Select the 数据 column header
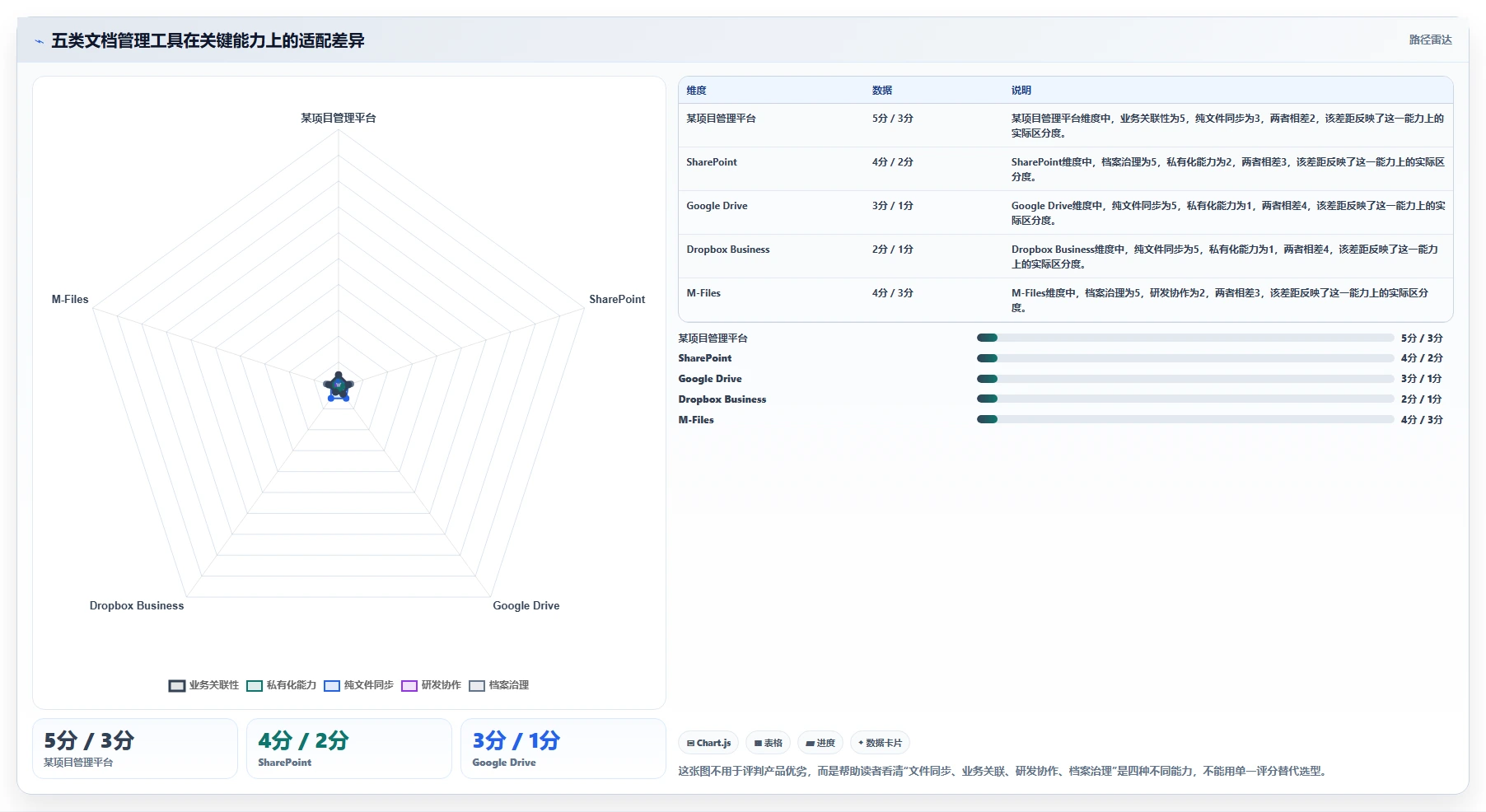Viewport: 1486px width, 812px height. tap(882, 91)
